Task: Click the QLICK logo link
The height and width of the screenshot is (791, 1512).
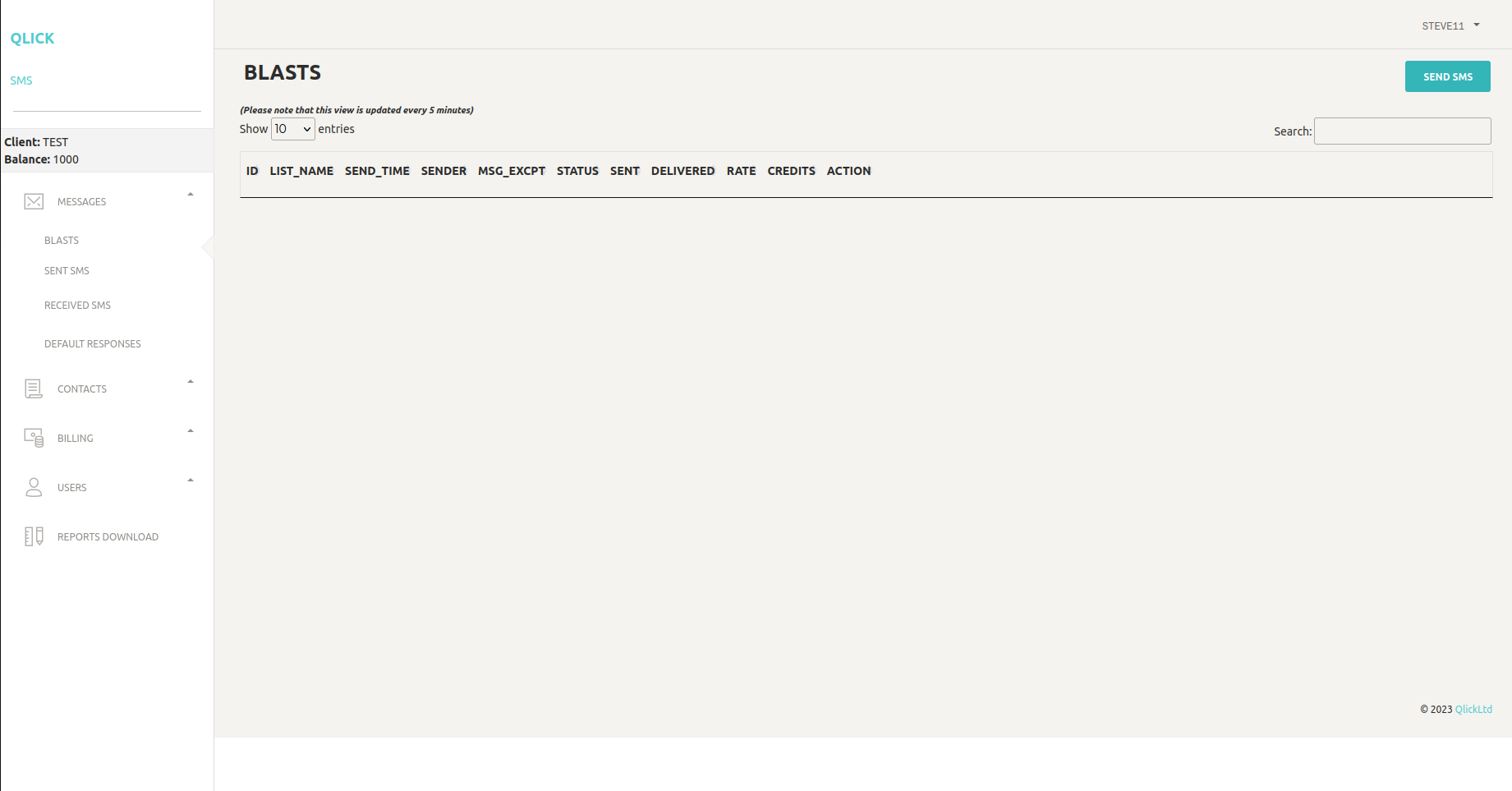Action: coord(32,39)
